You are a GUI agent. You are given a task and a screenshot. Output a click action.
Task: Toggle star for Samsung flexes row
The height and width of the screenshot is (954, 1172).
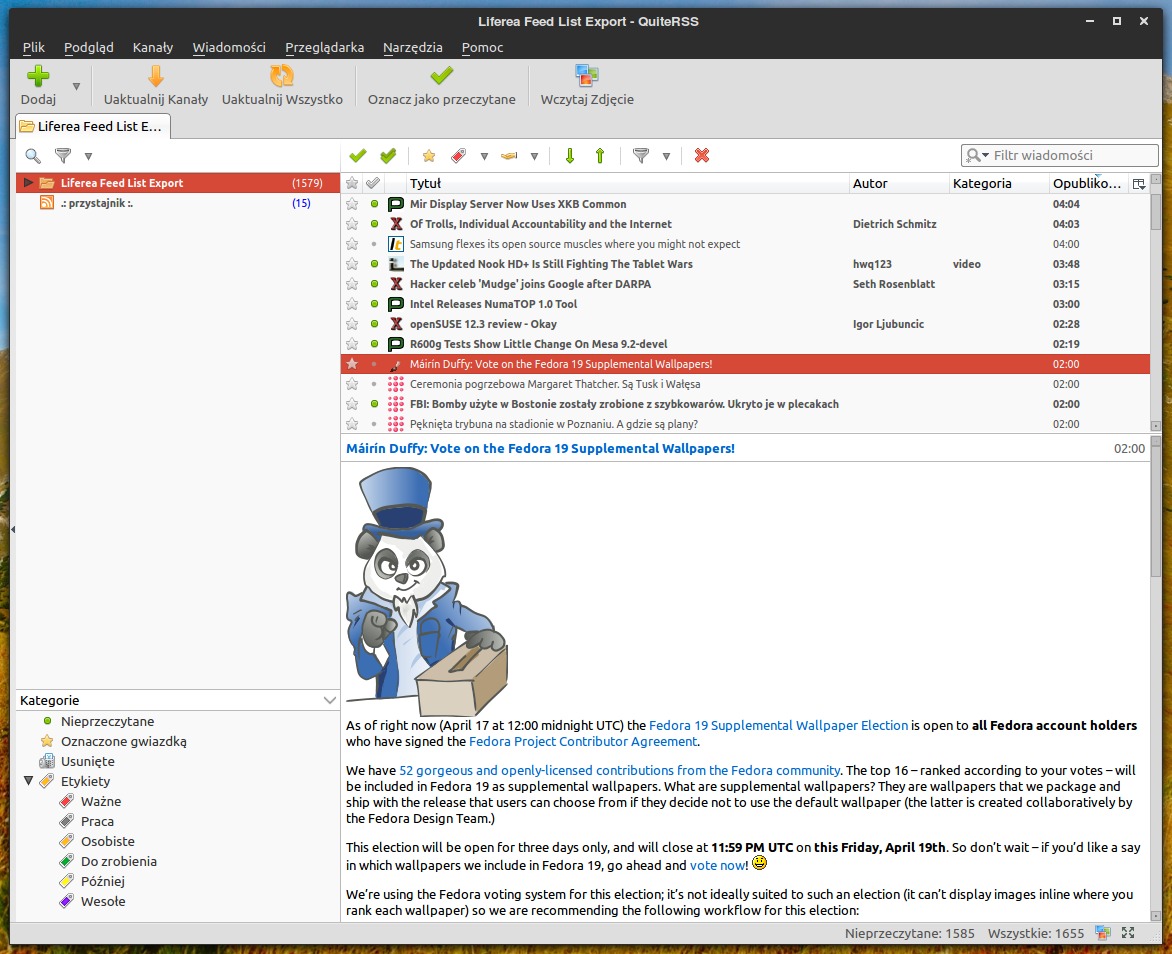(352, 244)
